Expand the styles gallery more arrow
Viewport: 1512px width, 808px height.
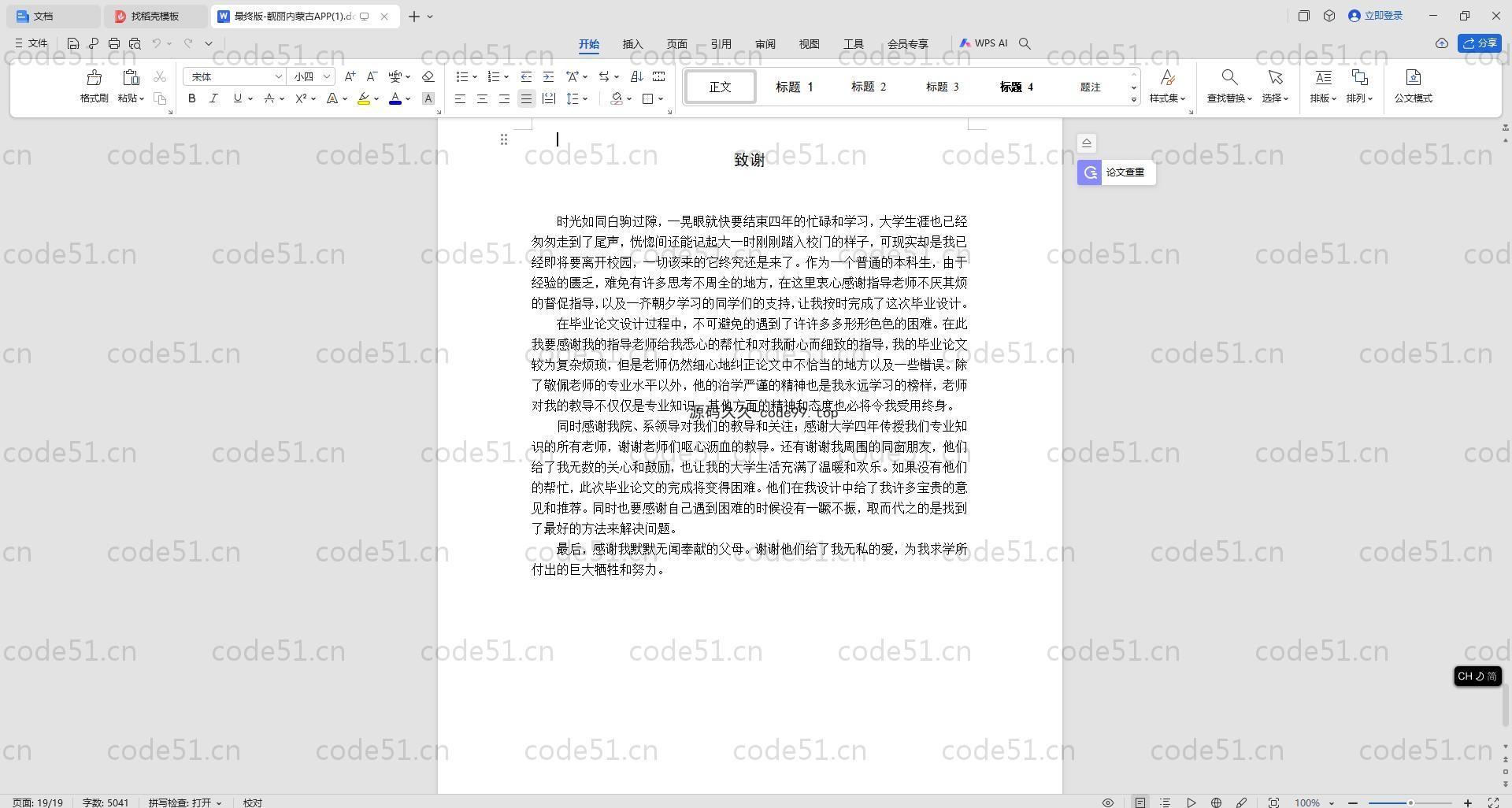(x=1134, y=99)
